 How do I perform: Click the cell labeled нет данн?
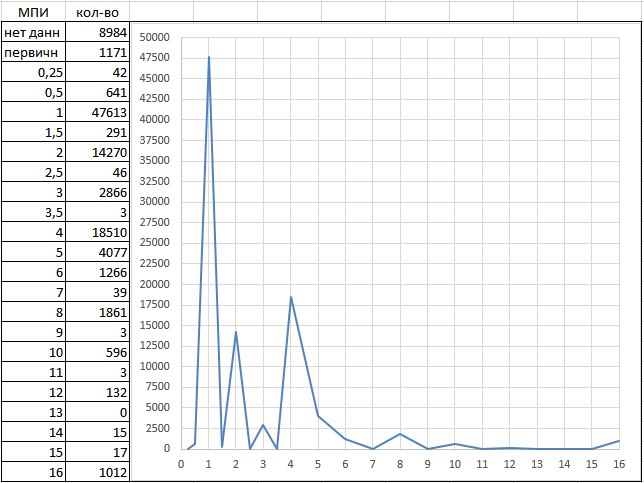point(33,32)
